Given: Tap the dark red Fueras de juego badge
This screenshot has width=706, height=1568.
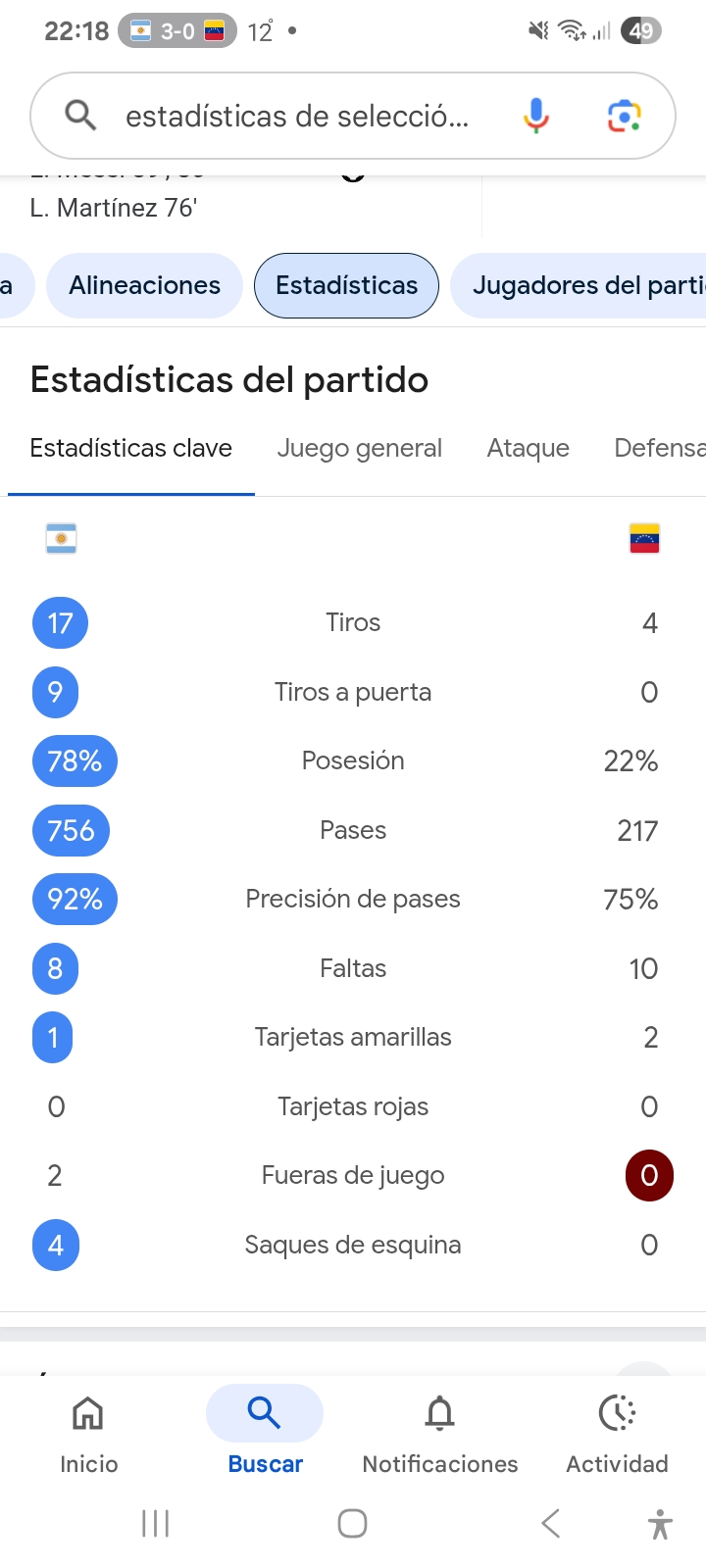Looking at the screenshot, I should pyautogui.click(x=649, y=1175).
